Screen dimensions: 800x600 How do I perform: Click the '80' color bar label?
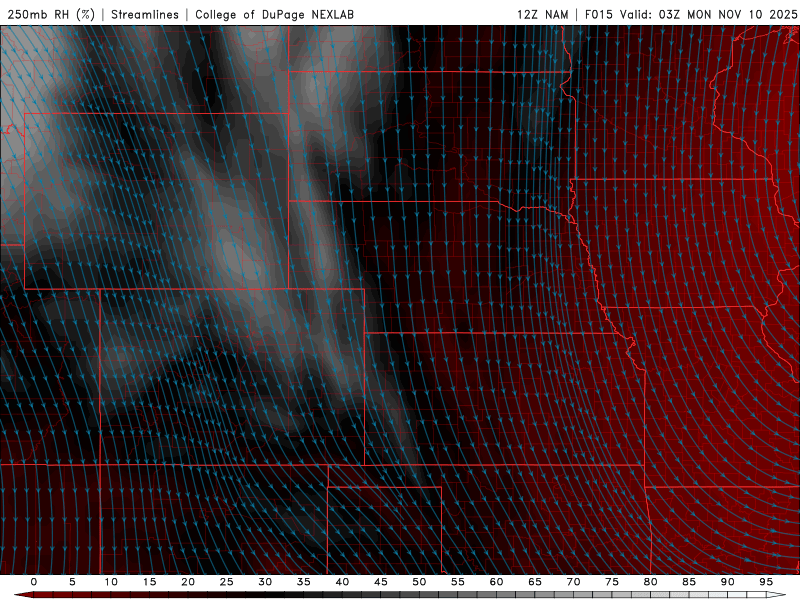click(x=650, y=582)
